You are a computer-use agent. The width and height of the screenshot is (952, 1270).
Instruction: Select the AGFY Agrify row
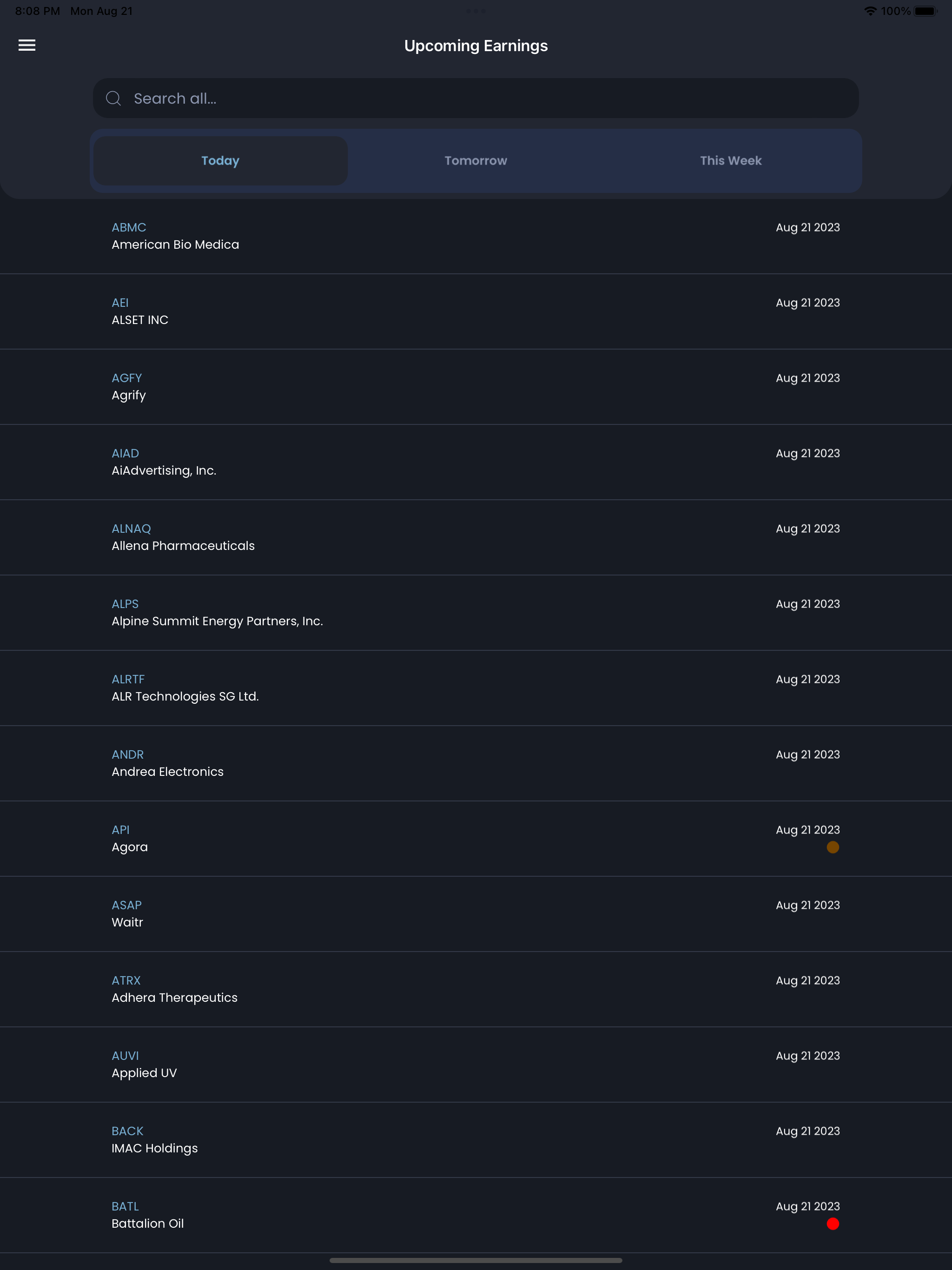tap(476, 386)
